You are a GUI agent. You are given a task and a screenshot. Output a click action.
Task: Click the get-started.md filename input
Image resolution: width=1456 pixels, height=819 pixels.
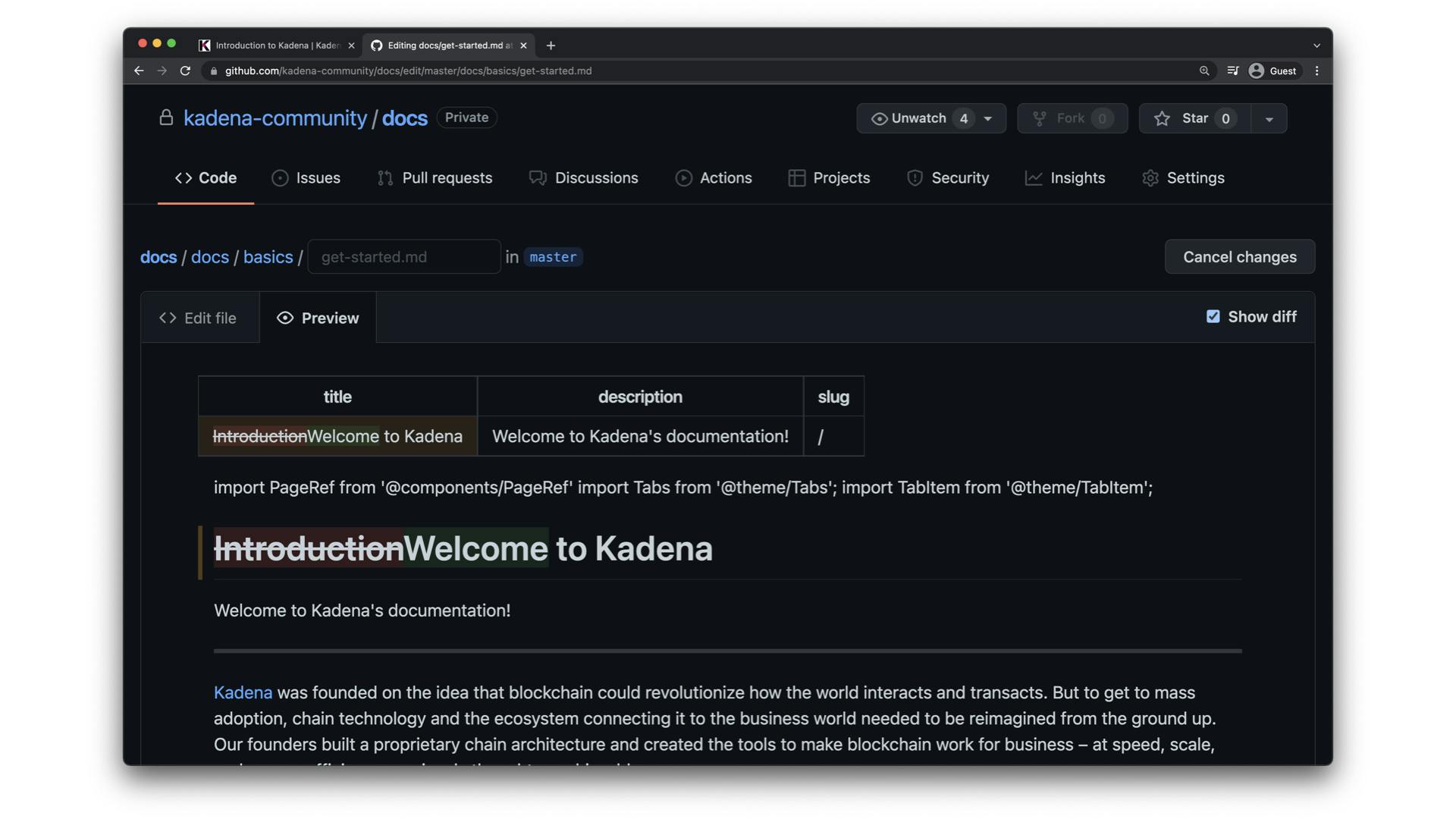(404, 257)
